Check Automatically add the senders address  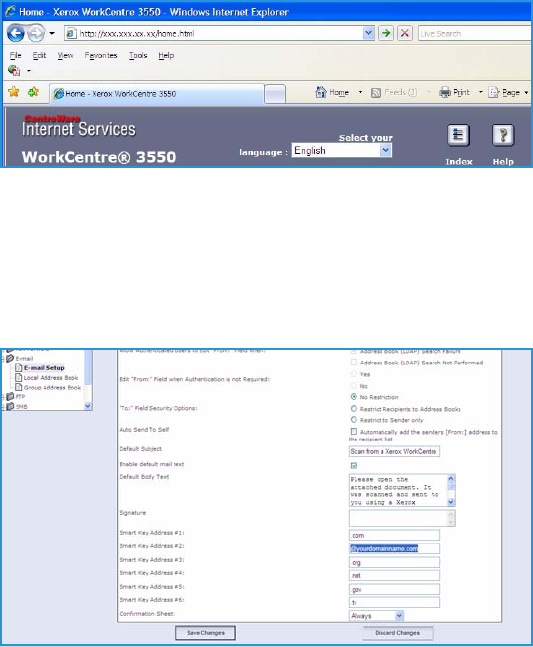pos(354,432)
